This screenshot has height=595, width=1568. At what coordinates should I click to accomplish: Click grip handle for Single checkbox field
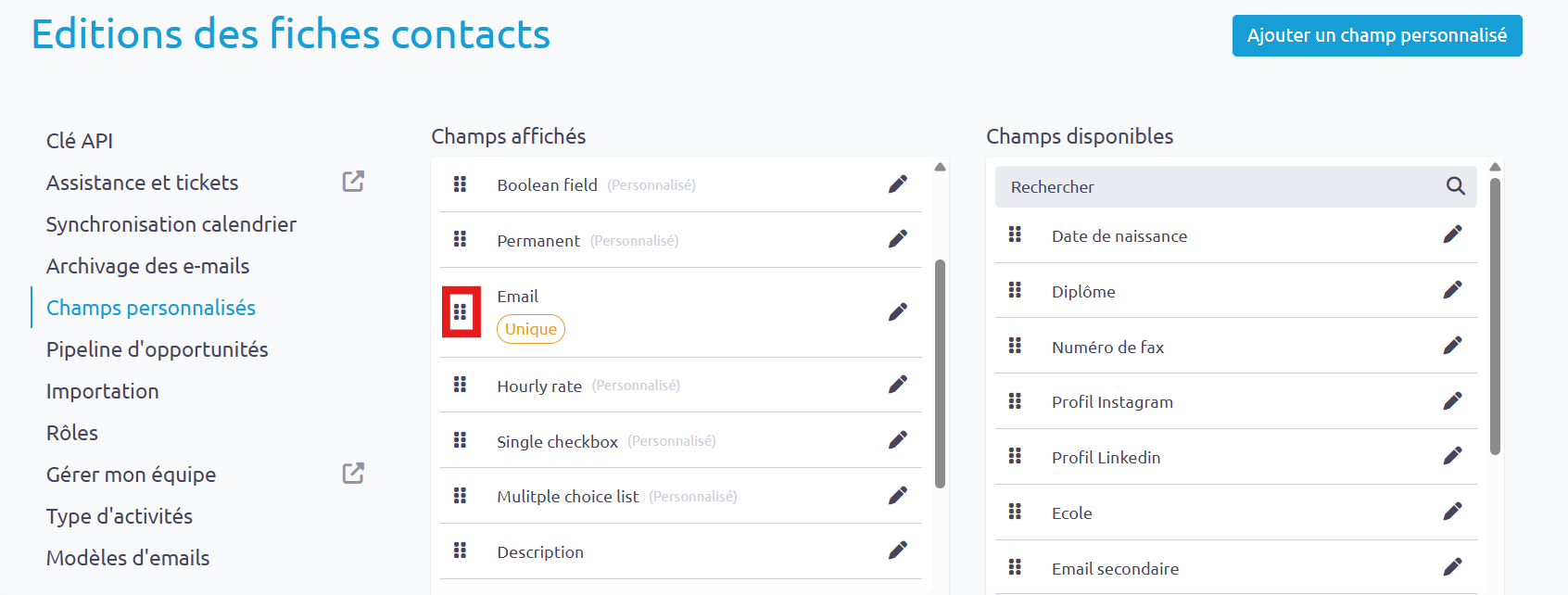click(x=460, y=440)
